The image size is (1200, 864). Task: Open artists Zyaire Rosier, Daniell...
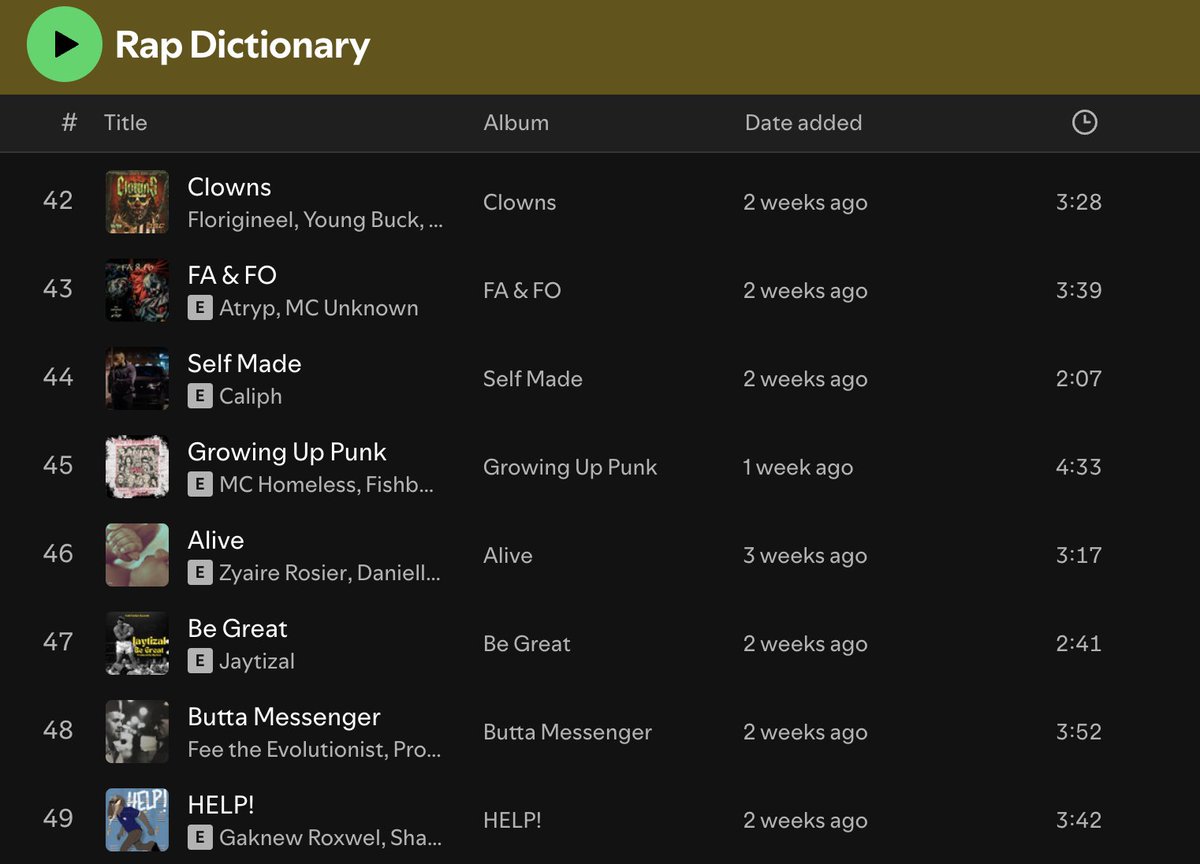tap(329, 573)
